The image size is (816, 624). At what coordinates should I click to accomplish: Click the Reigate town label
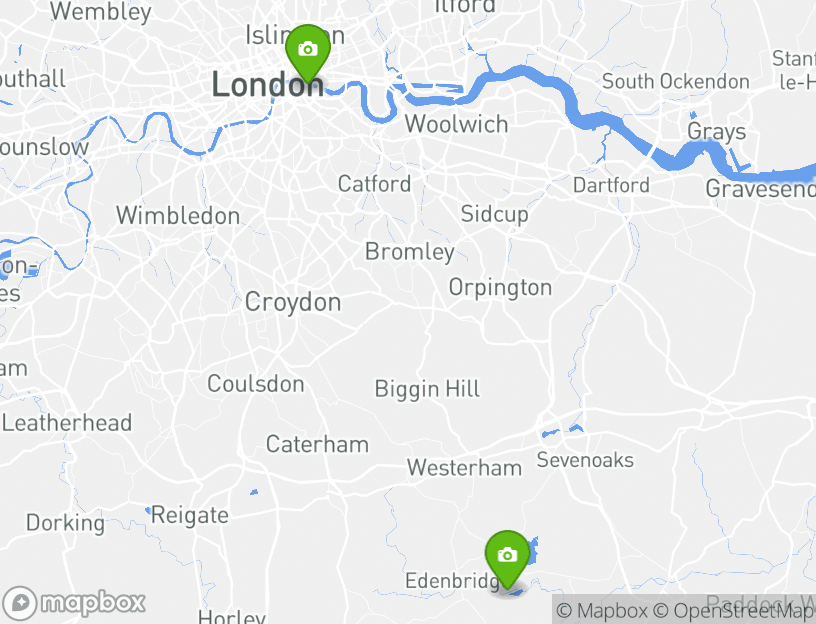(x=189, y=516)
